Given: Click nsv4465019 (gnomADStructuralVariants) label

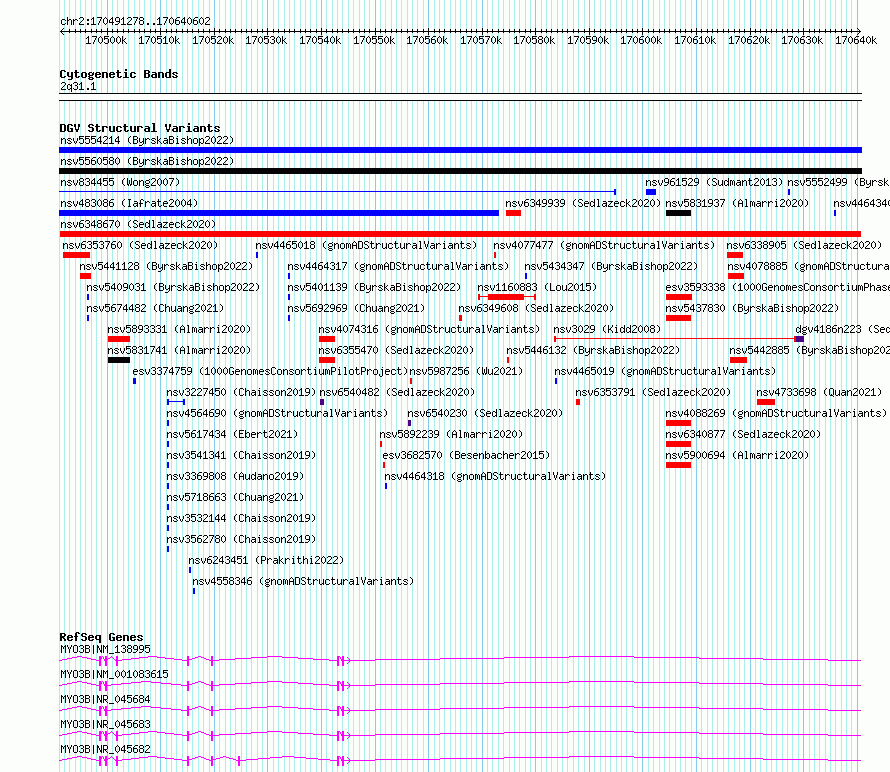Looking at the screenshot, I should coord(665,371).
